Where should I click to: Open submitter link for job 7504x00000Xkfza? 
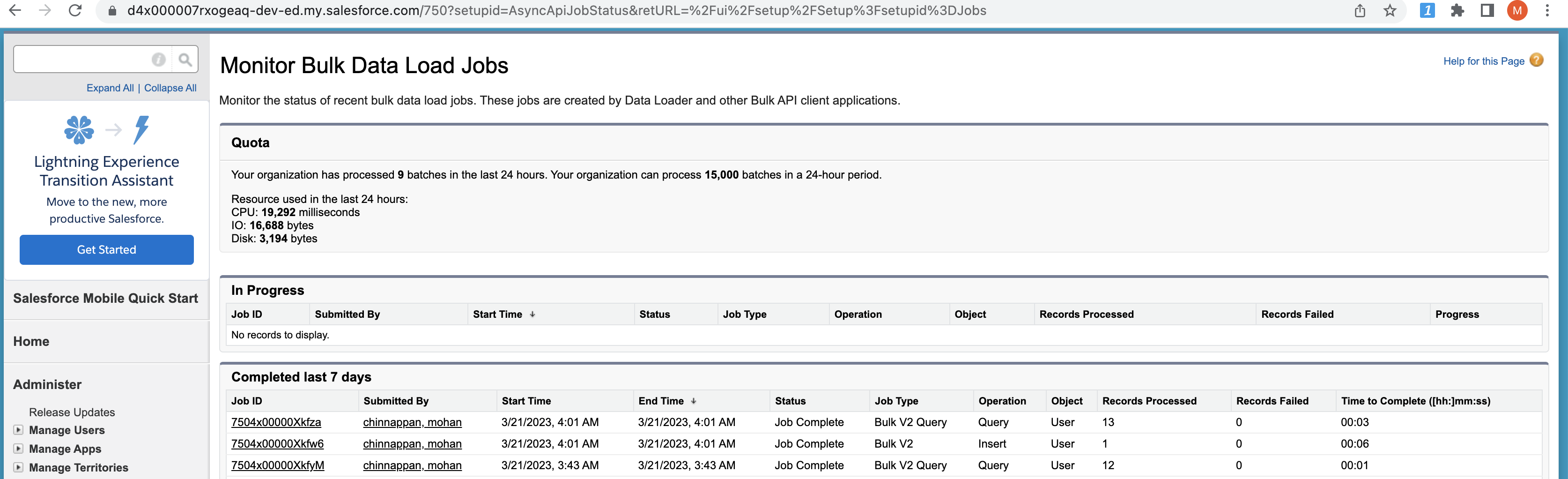[412, 422]
